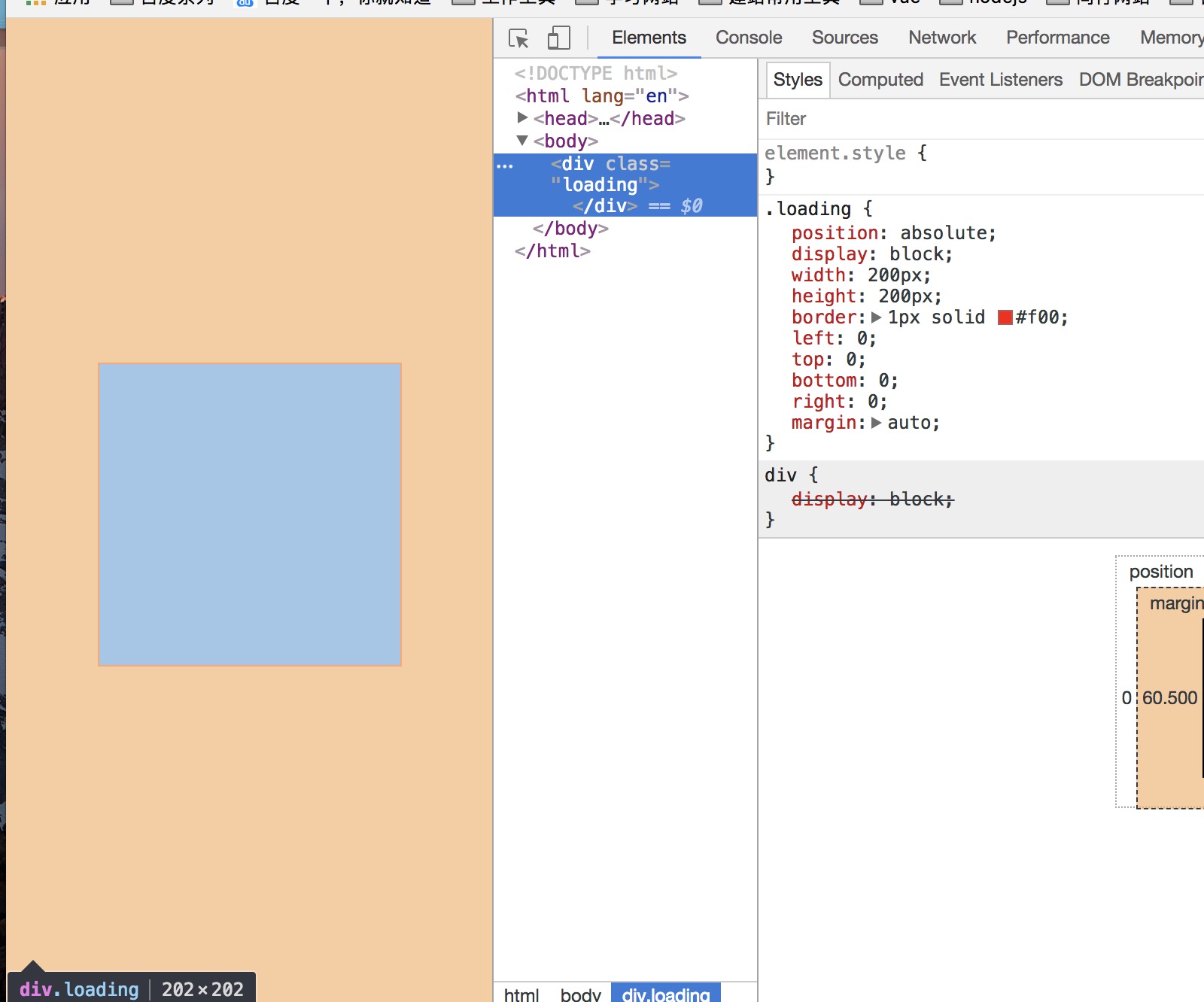Open the Performance tab
Screen dimensions: 1204x1002
(x=1057, y=38)
